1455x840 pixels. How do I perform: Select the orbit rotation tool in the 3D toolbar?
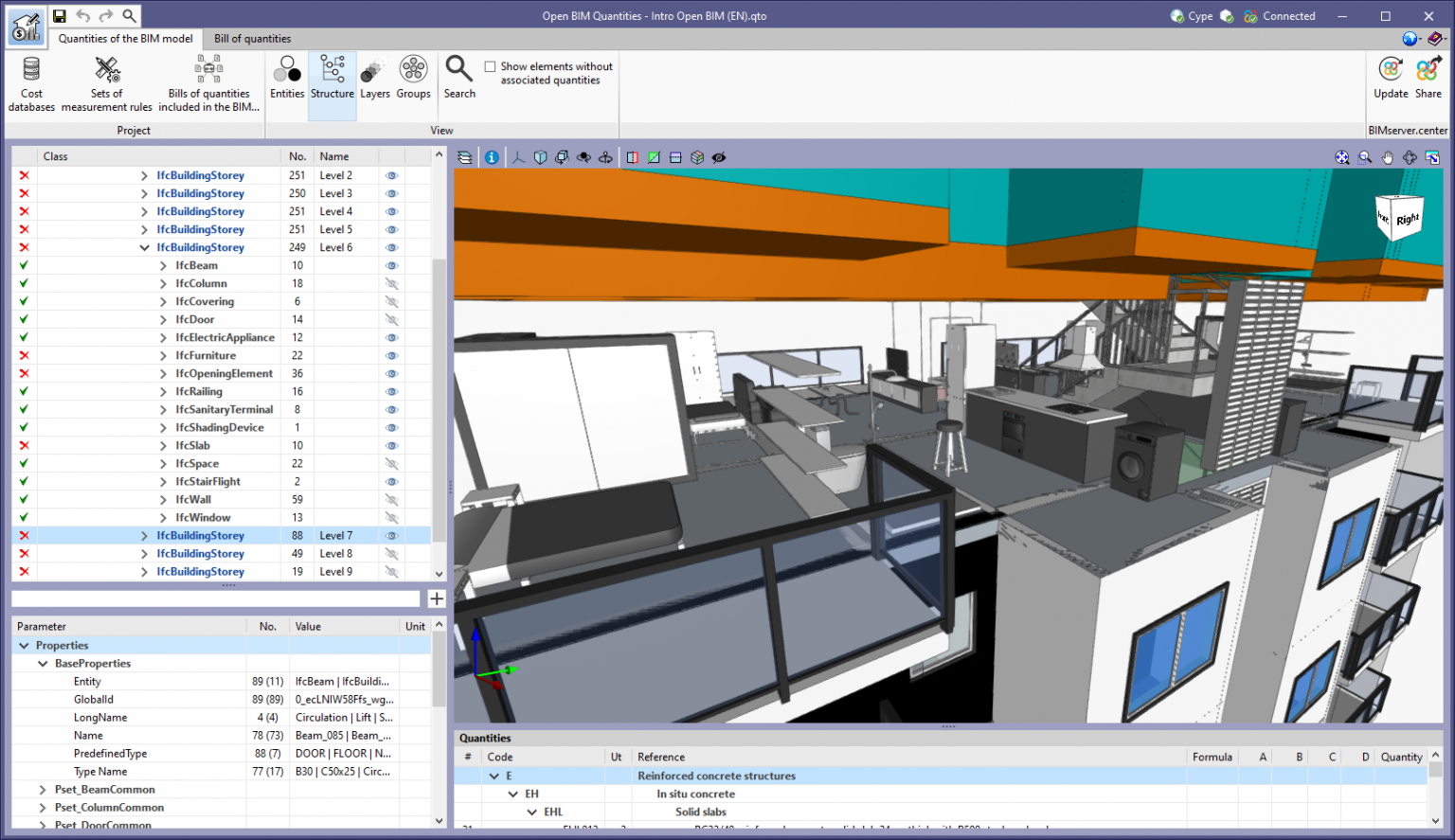pos(1410,157)
